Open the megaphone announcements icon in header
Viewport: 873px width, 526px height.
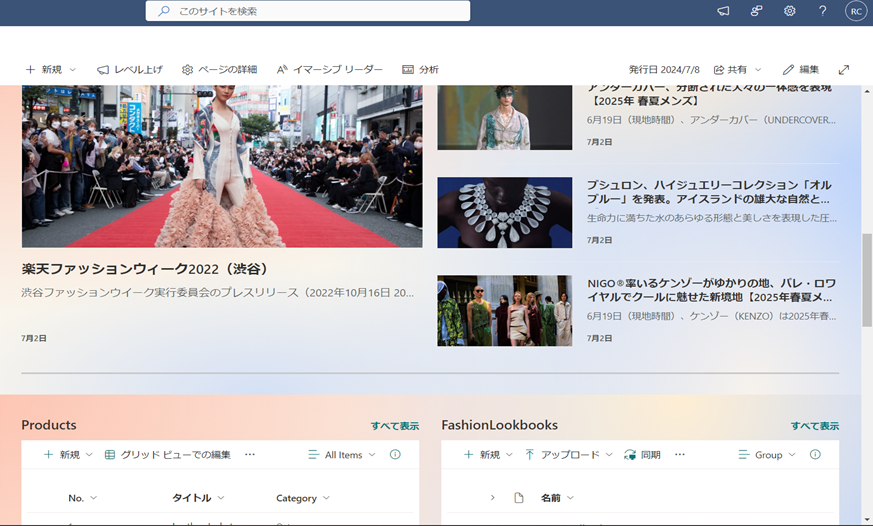tap(723, 11)
